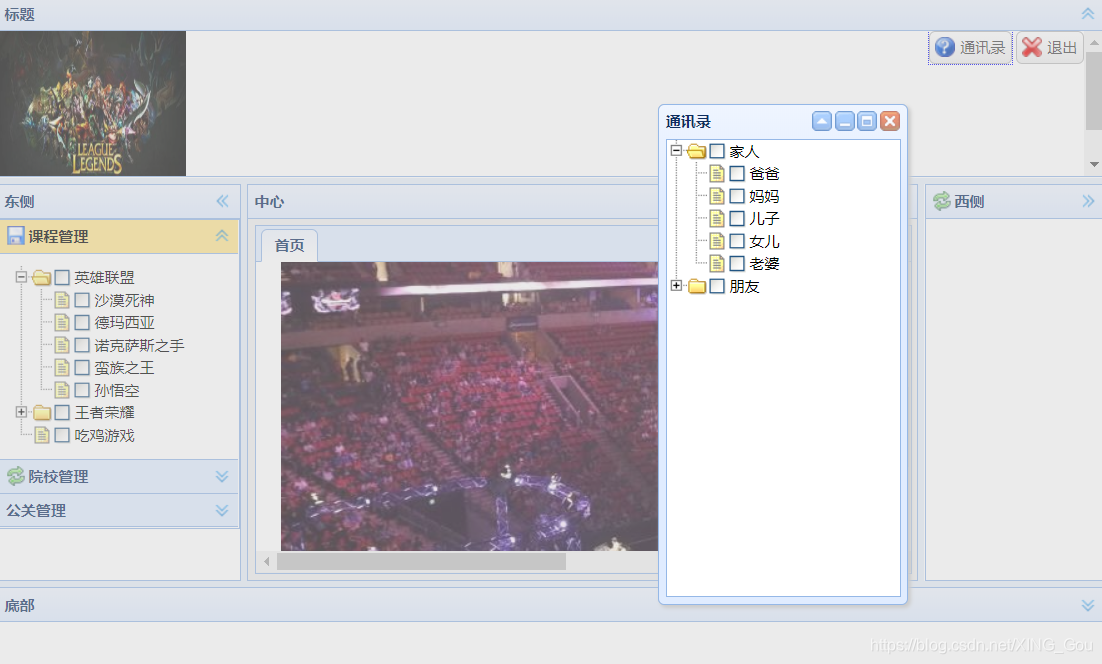Check the 家人 checkbox
The image size is (1102, 664).
717,151
